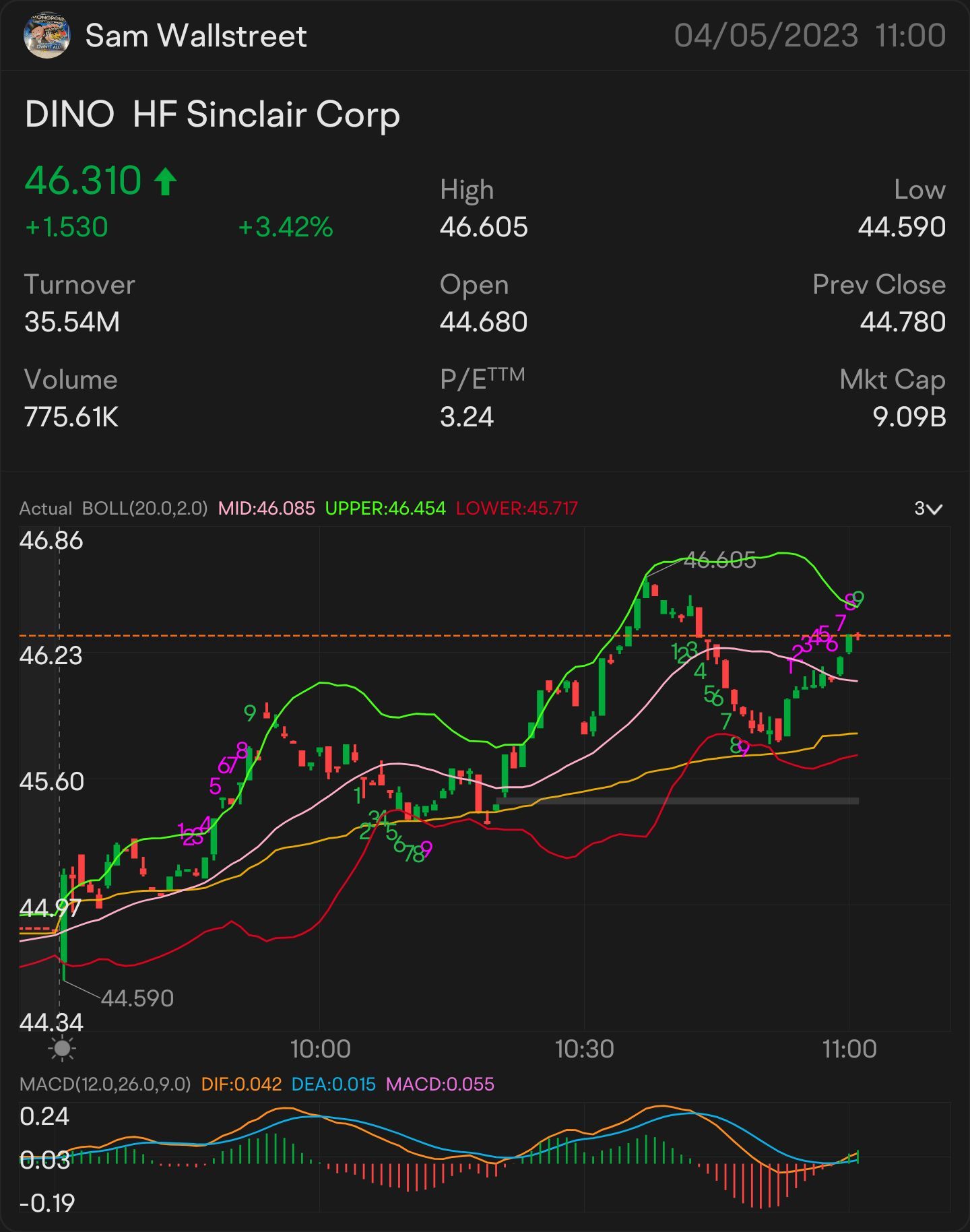Tap the LOWER:45.717 indicator value

click(x=517, y=509)
